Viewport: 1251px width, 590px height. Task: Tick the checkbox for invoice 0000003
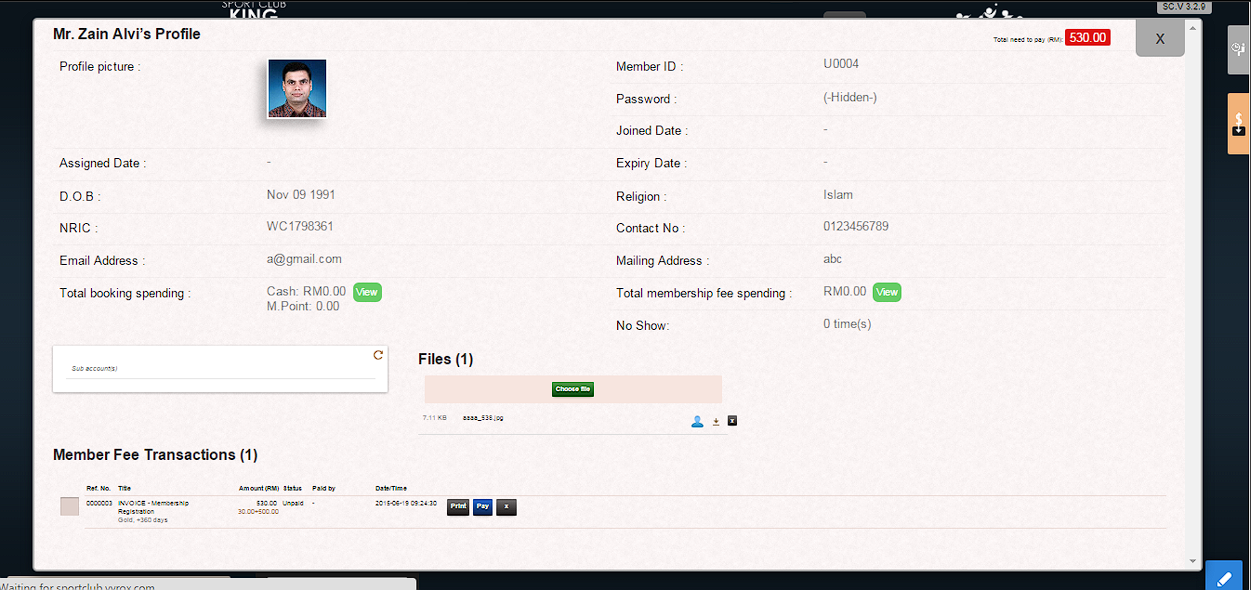(x=69, y=507)
